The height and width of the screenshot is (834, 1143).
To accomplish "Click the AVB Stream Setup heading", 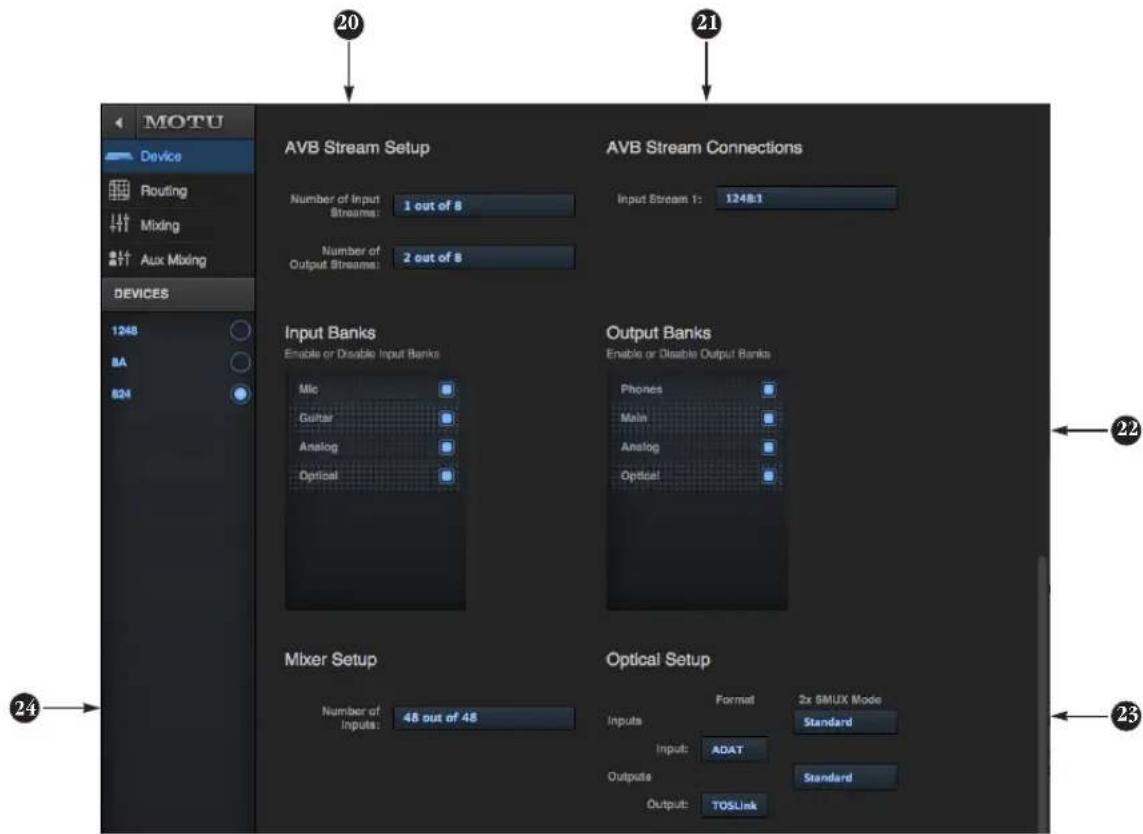I will tap(357, 147).
